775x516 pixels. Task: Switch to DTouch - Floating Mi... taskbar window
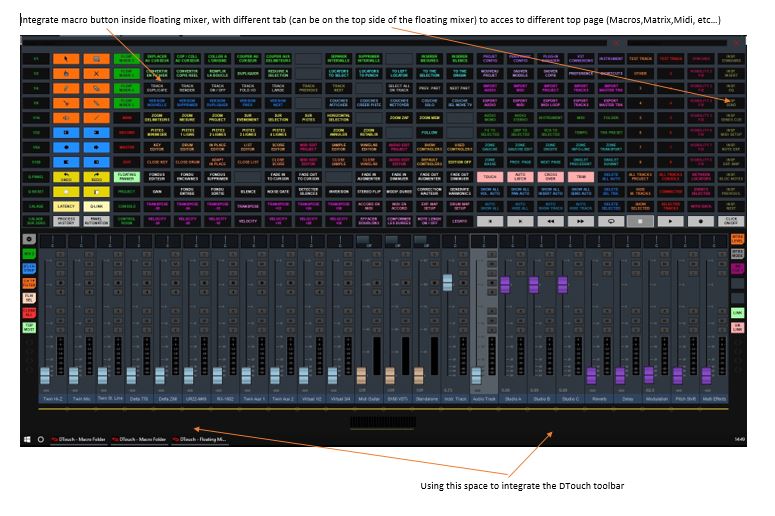pyautogui.click(x=199, y=439)
